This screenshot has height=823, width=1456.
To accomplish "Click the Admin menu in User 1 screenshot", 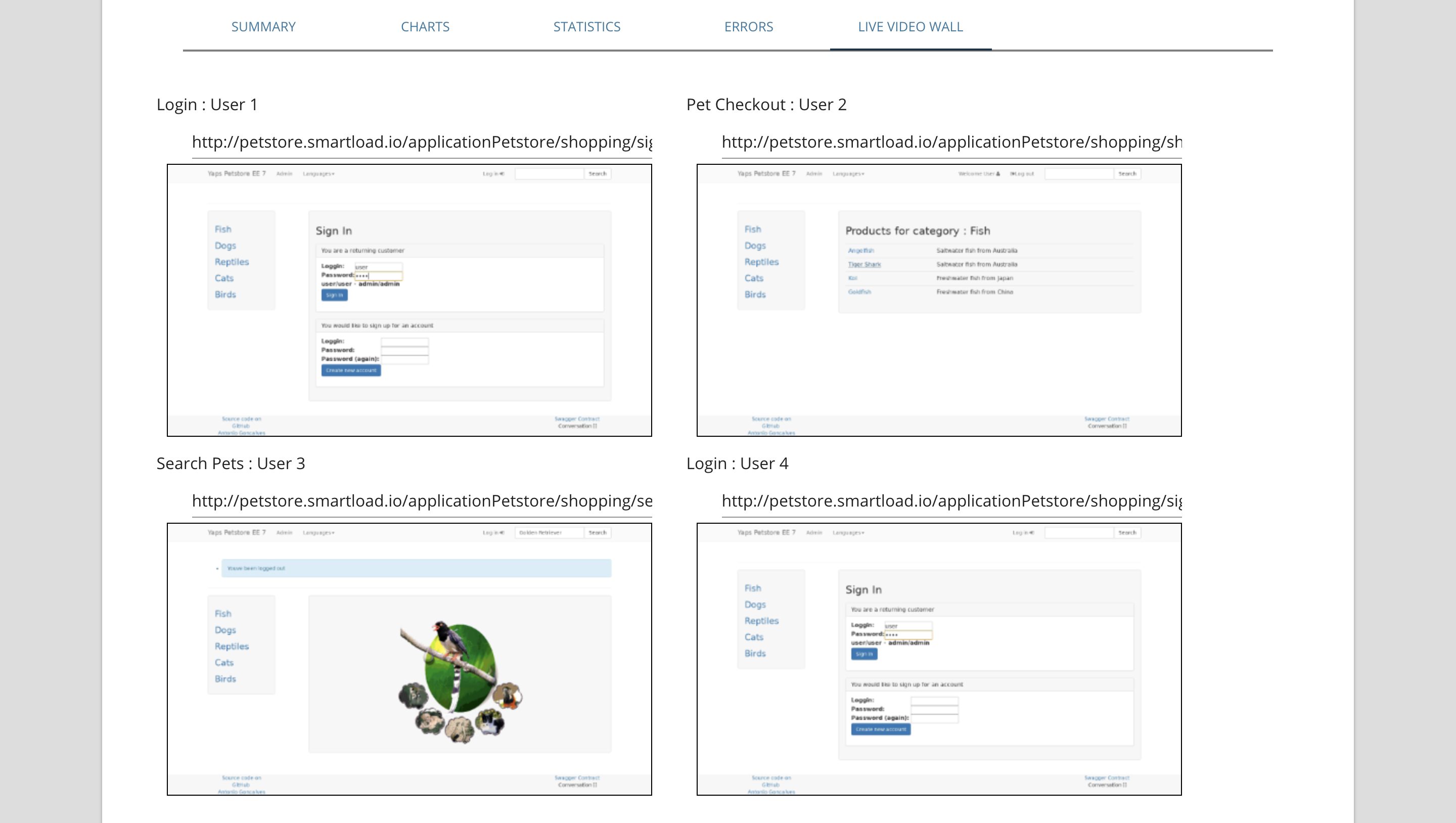I will coord(285,174).
